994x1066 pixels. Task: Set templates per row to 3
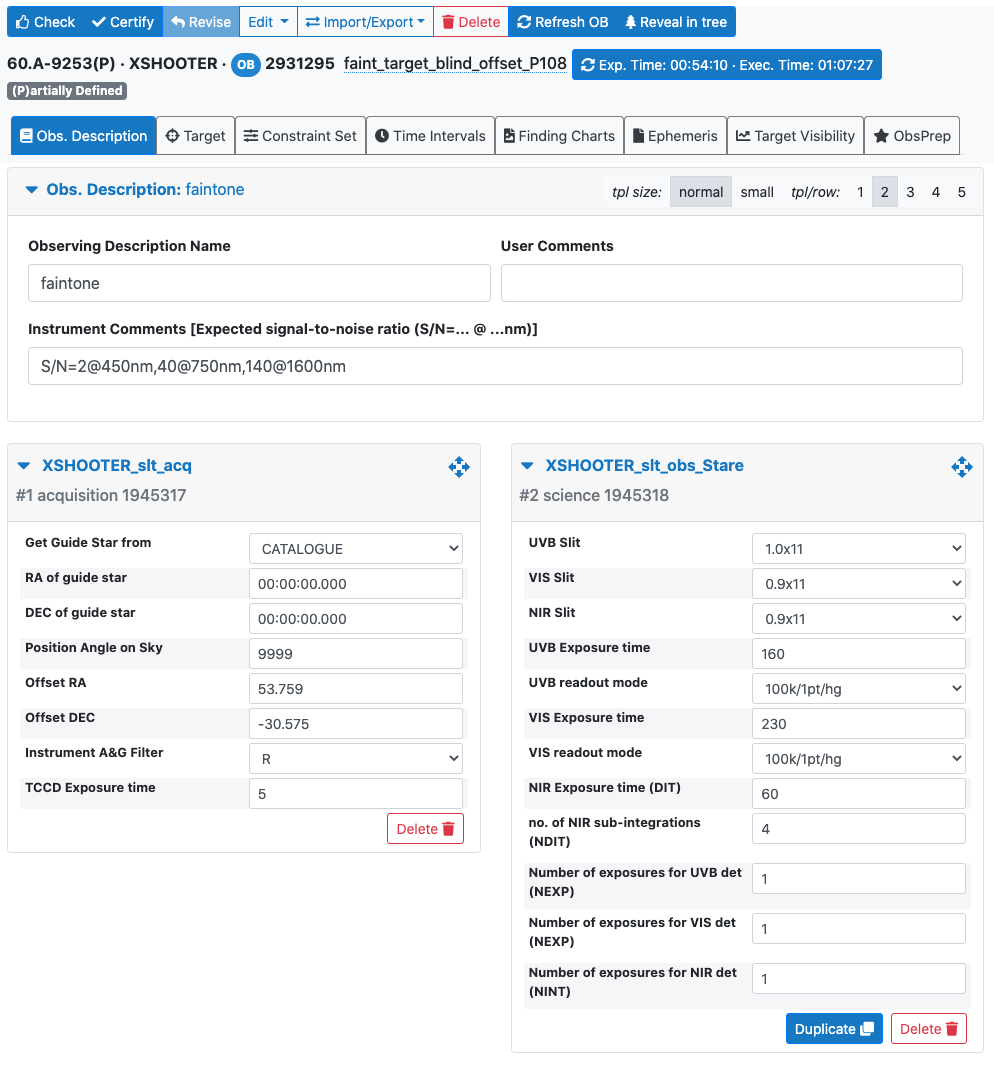coord(910,192)
